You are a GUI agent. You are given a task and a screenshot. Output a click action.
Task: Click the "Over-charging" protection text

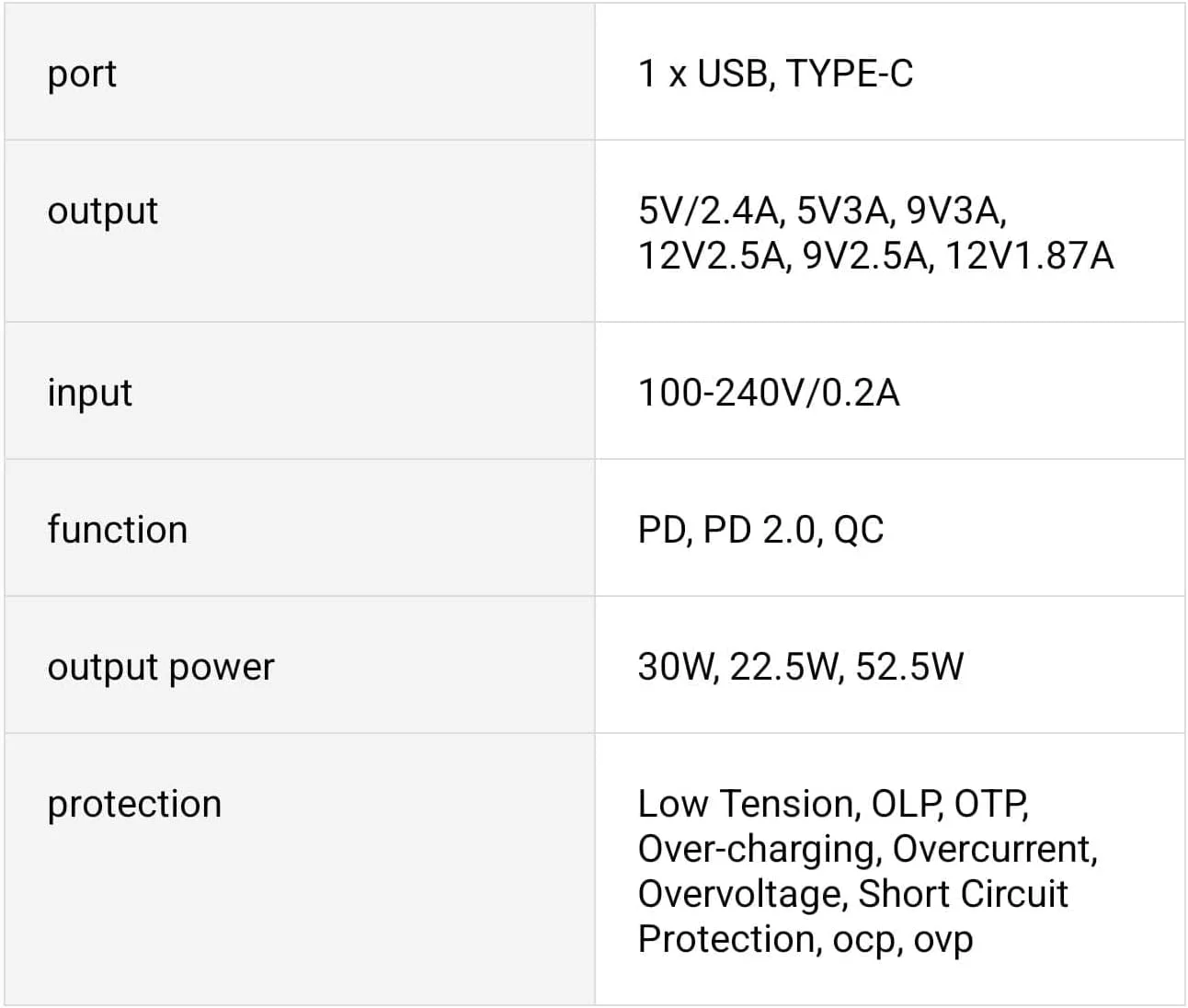758,849
